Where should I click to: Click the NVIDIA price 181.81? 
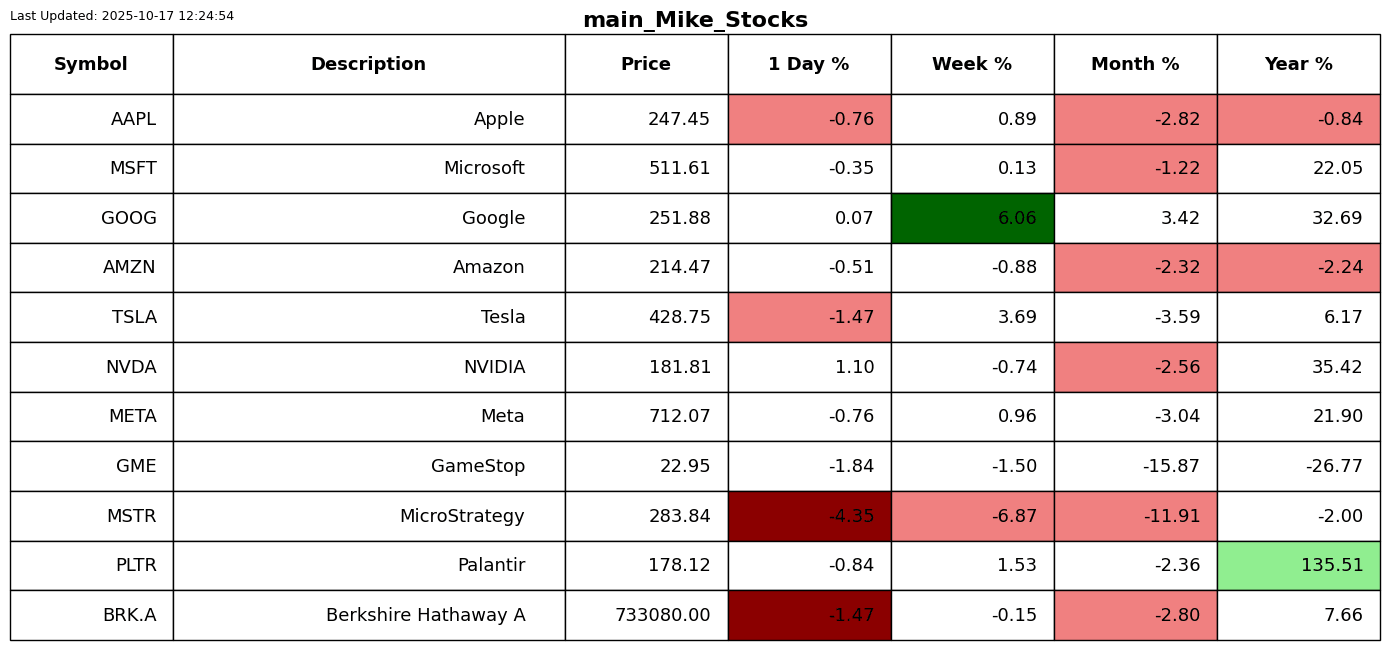click(x=679, y=367)
